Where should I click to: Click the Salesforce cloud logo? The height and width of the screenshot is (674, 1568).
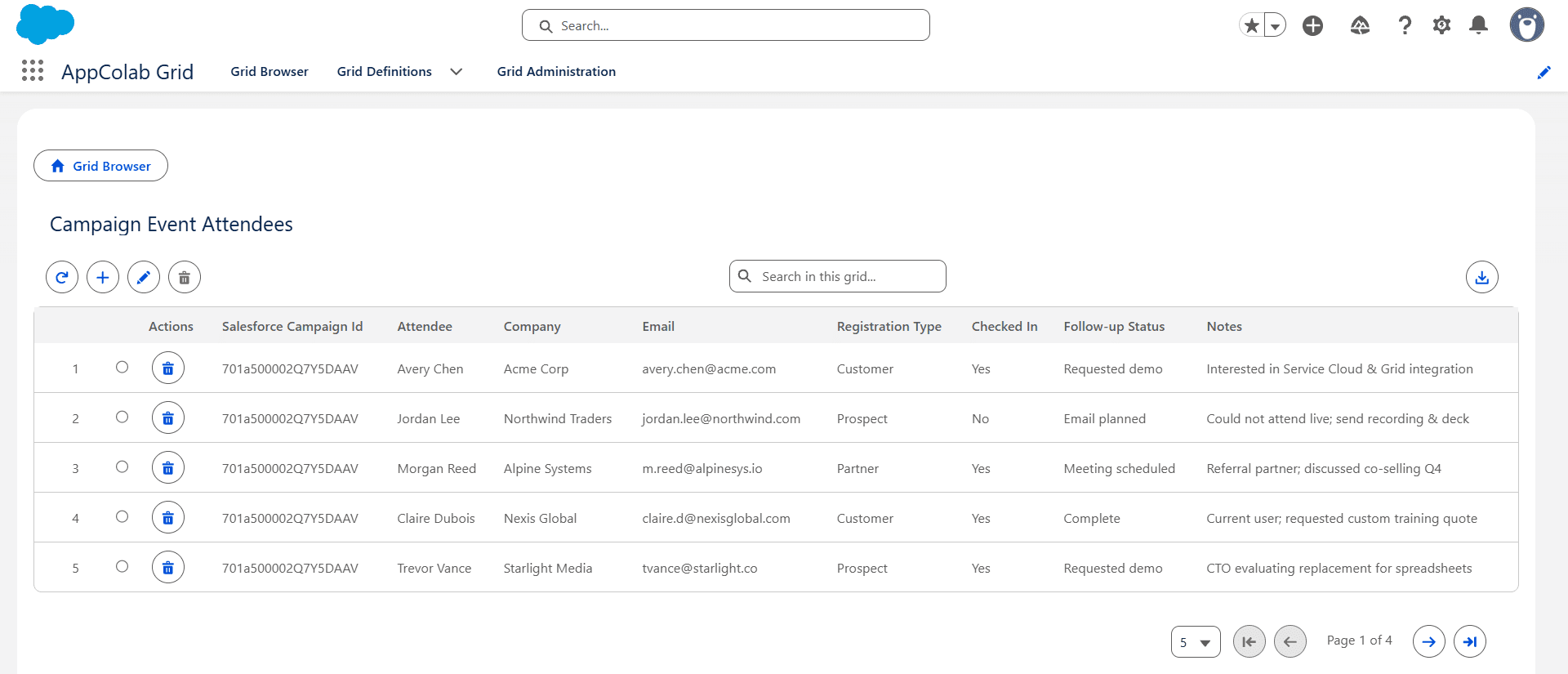[x=45, y=24]
